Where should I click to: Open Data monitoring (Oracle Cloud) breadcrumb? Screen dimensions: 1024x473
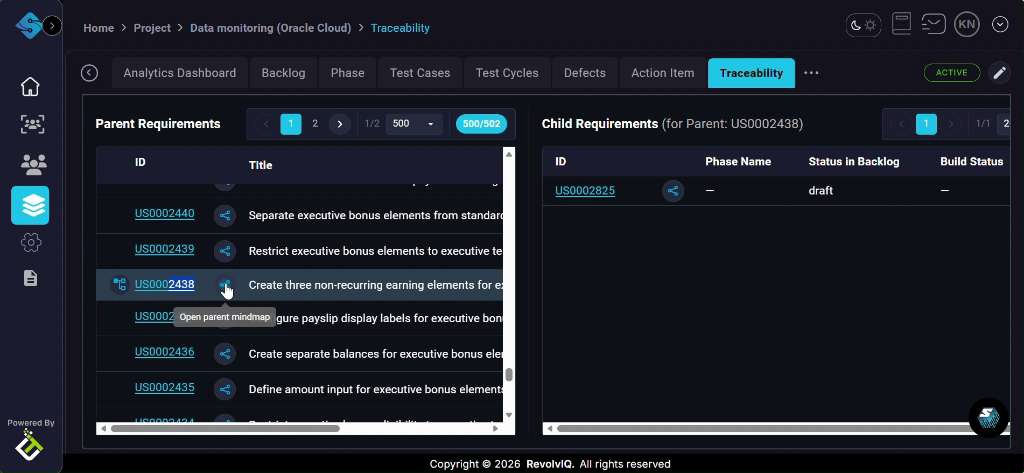[x=270, y=28]
